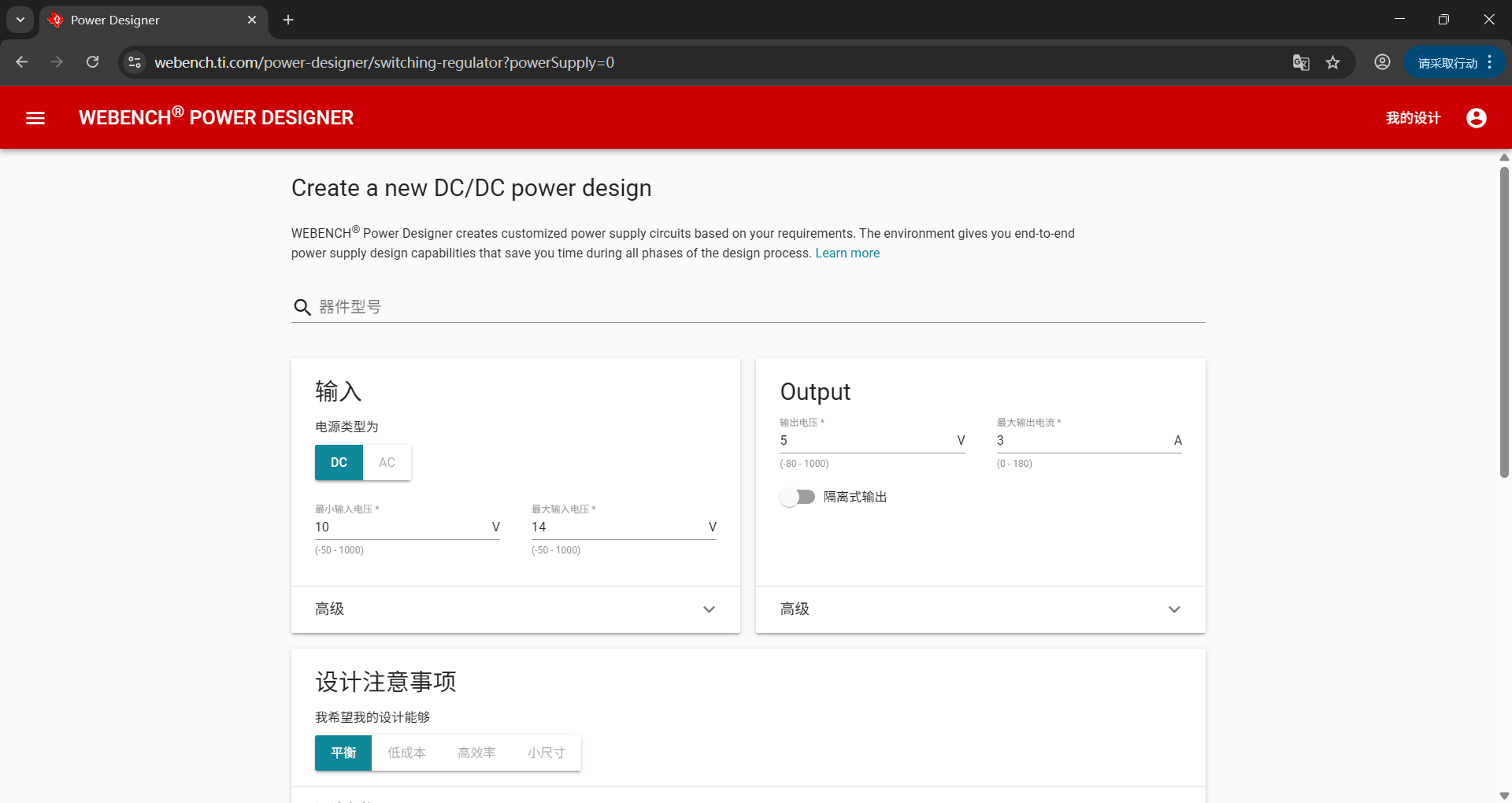
Task: Select the 平衡 design option
Action: pos(343,753)
